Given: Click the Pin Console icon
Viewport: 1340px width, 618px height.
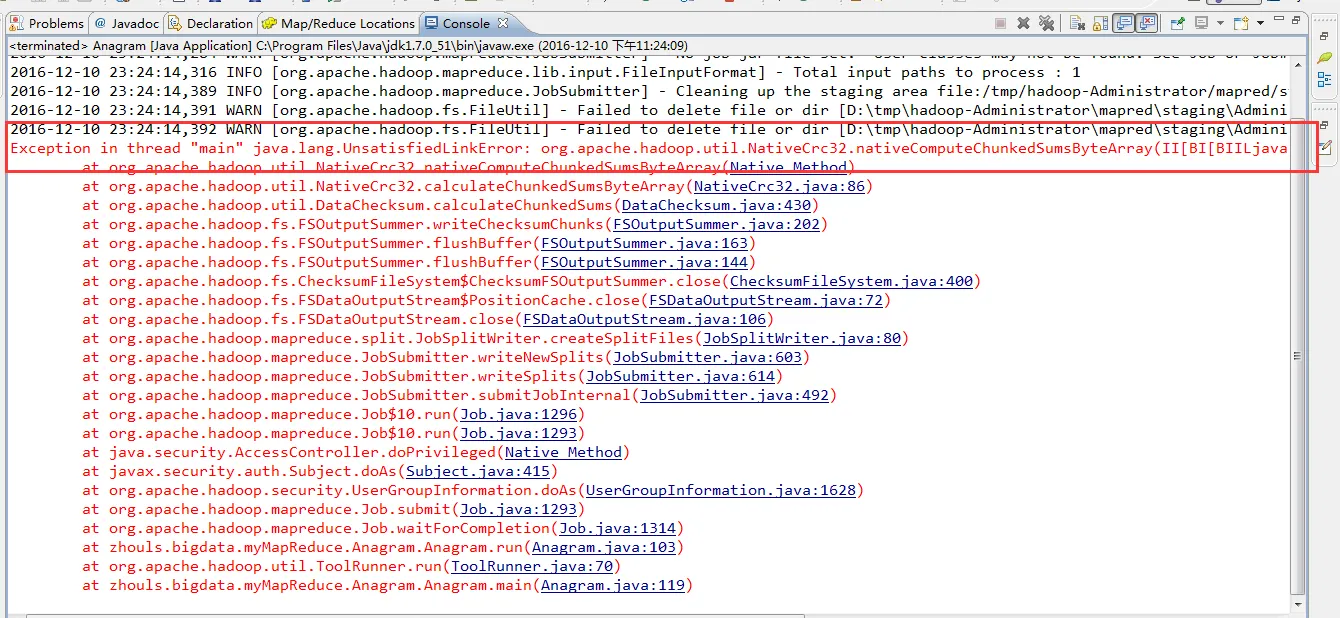Looking at the screenshot, I should point(1178,23).
